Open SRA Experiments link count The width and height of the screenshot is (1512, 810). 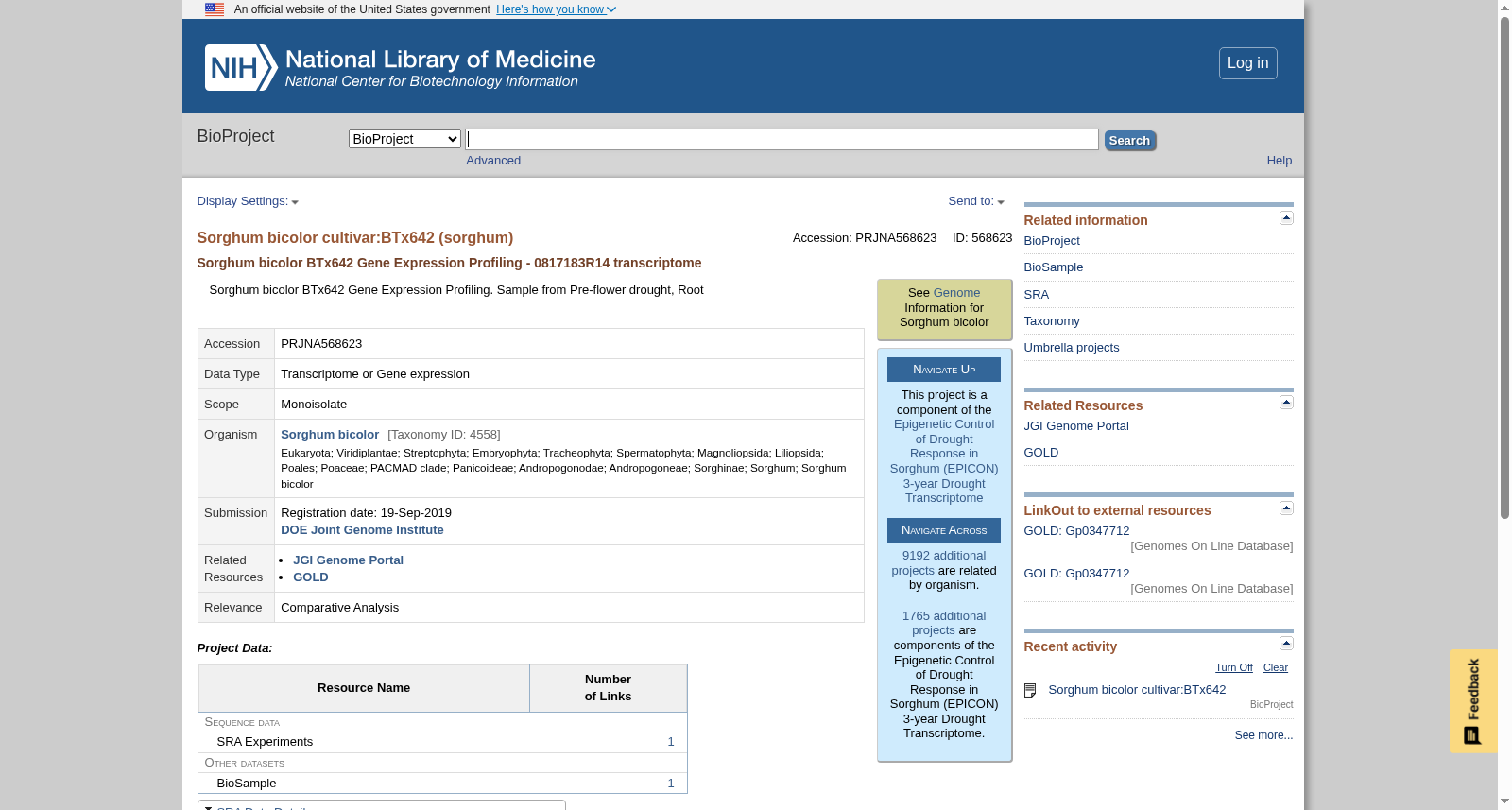pyautogui.click(x=671, y=742)
